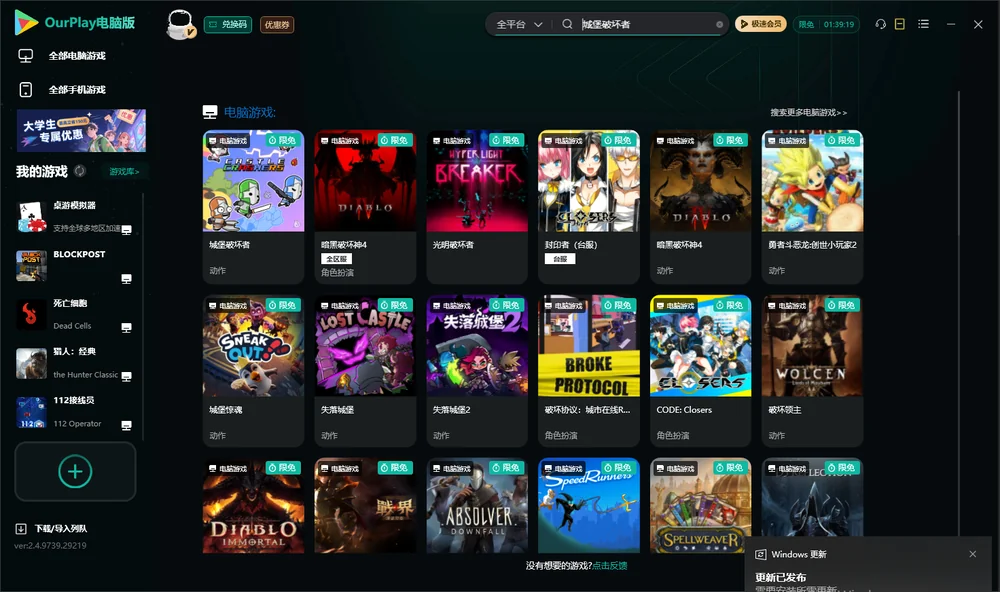The image size is (1000, 592).
Task: Open the Broke Protocol game card
Action: 589,371
